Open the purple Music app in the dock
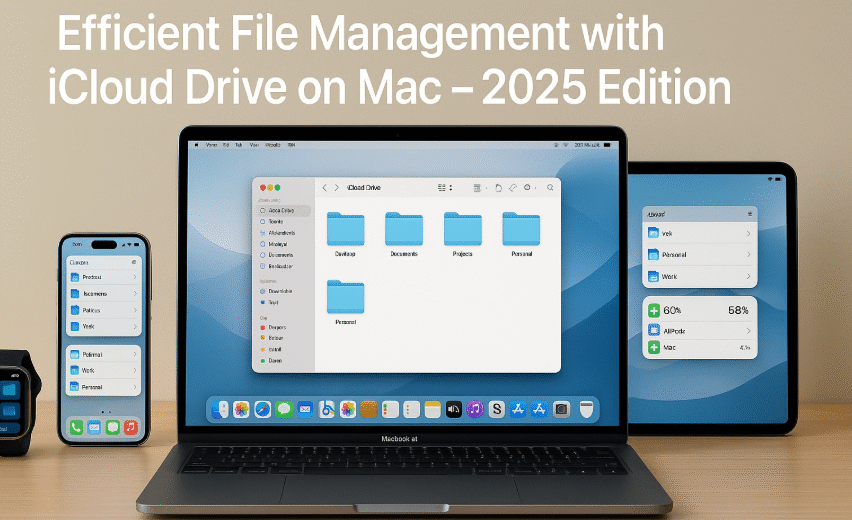The width and height of the screenshot is (852, 520). pos(475,409)
